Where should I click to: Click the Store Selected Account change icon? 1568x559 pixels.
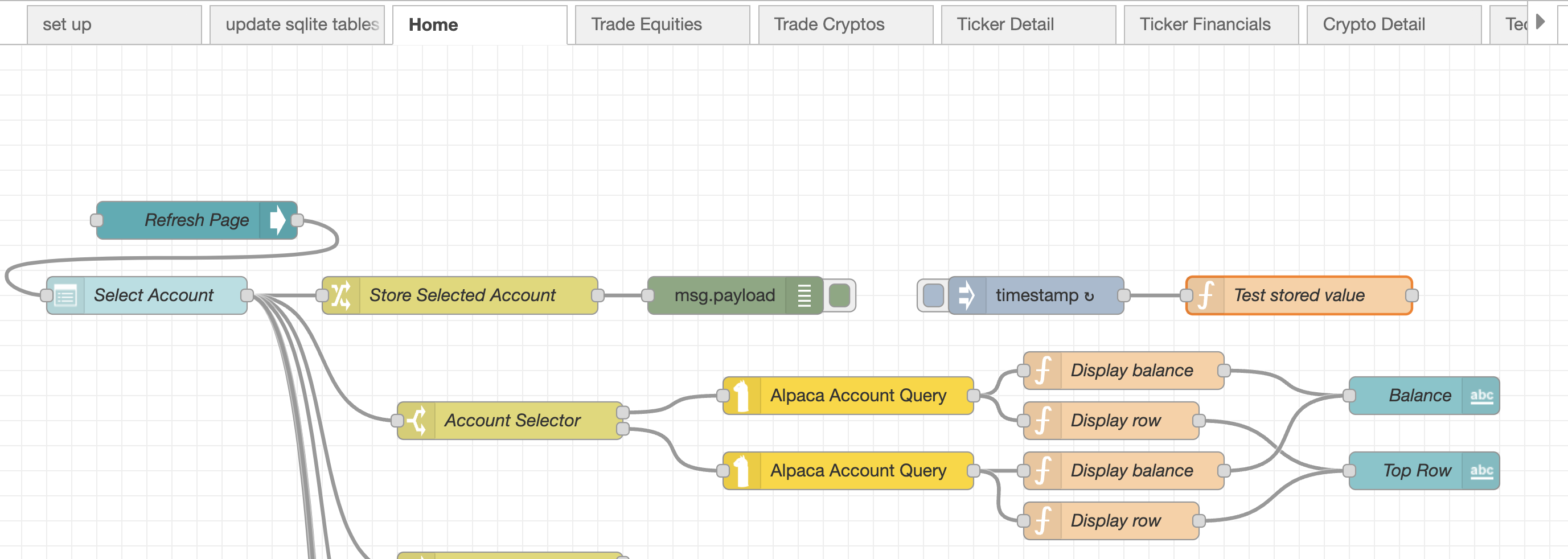(x=341, y=295)
